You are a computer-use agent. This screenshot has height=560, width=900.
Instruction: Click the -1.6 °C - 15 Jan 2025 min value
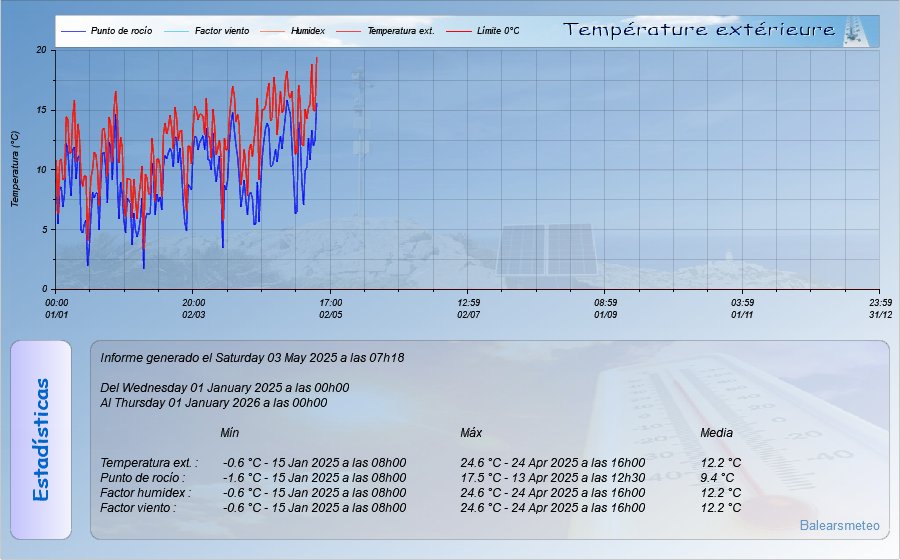pyautogui.click(x=315, y=477)
